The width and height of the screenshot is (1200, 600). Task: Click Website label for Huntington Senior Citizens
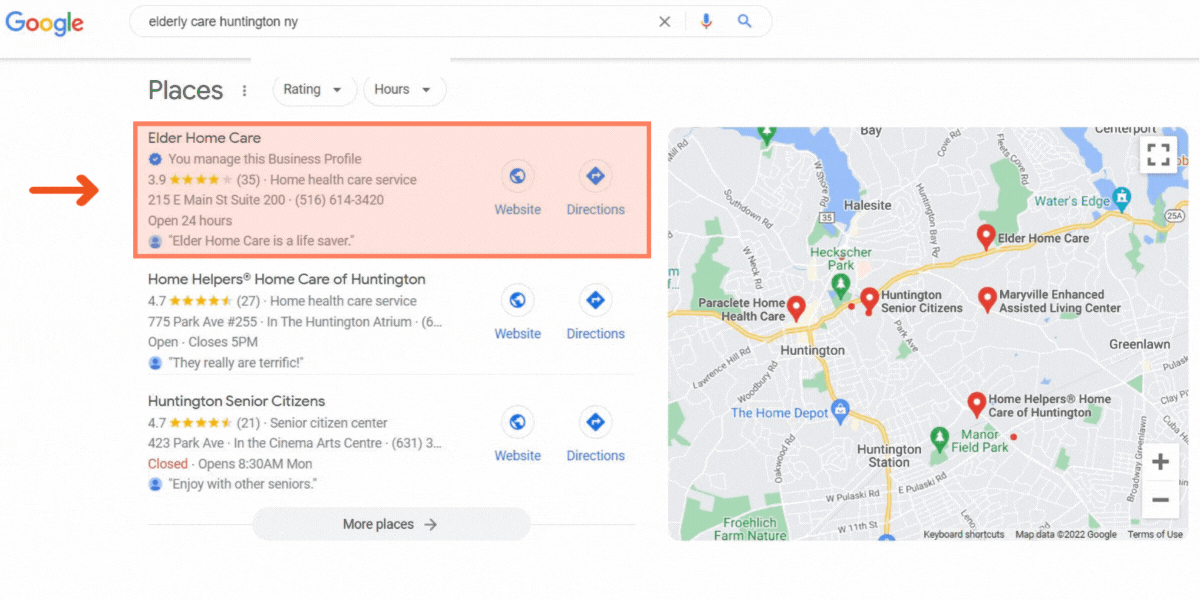[517, 456]
